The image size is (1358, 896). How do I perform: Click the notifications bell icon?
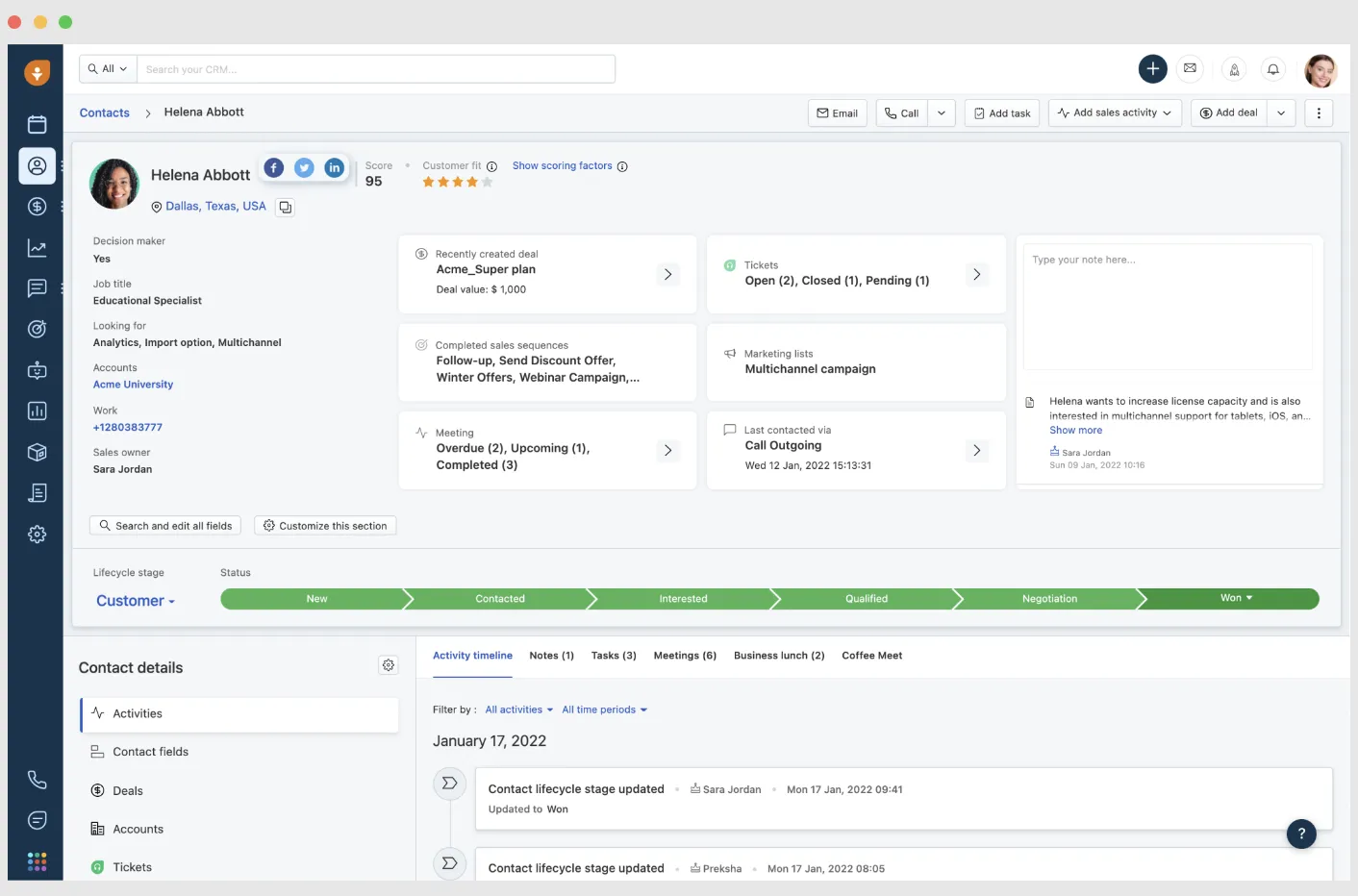coord(1272,69)
